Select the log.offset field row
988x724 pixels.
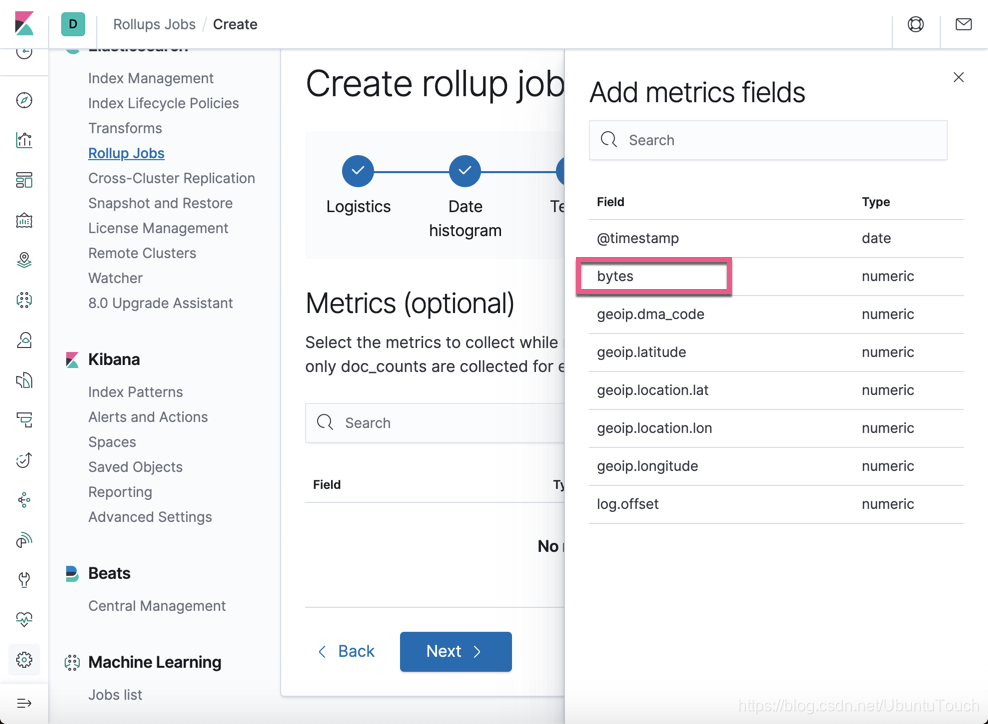click(x=776, y=504)
